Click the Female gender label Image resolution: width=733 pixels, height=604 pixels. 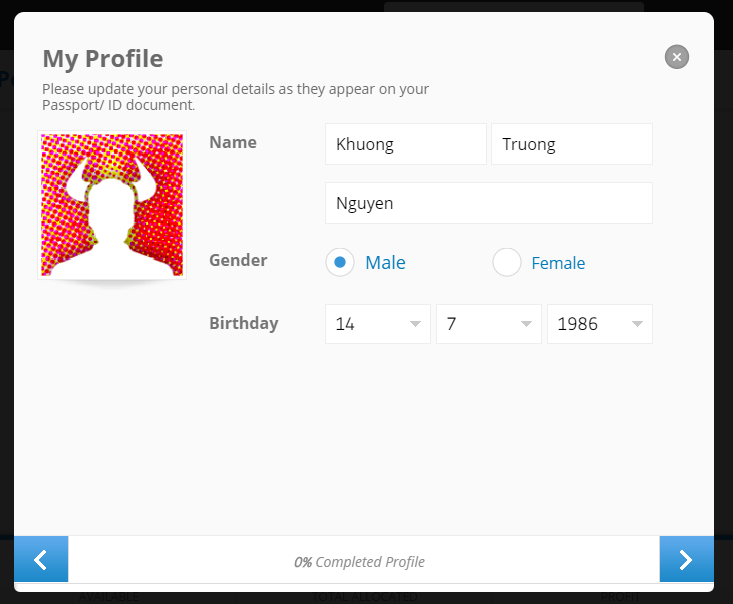[x=558, y=263]
